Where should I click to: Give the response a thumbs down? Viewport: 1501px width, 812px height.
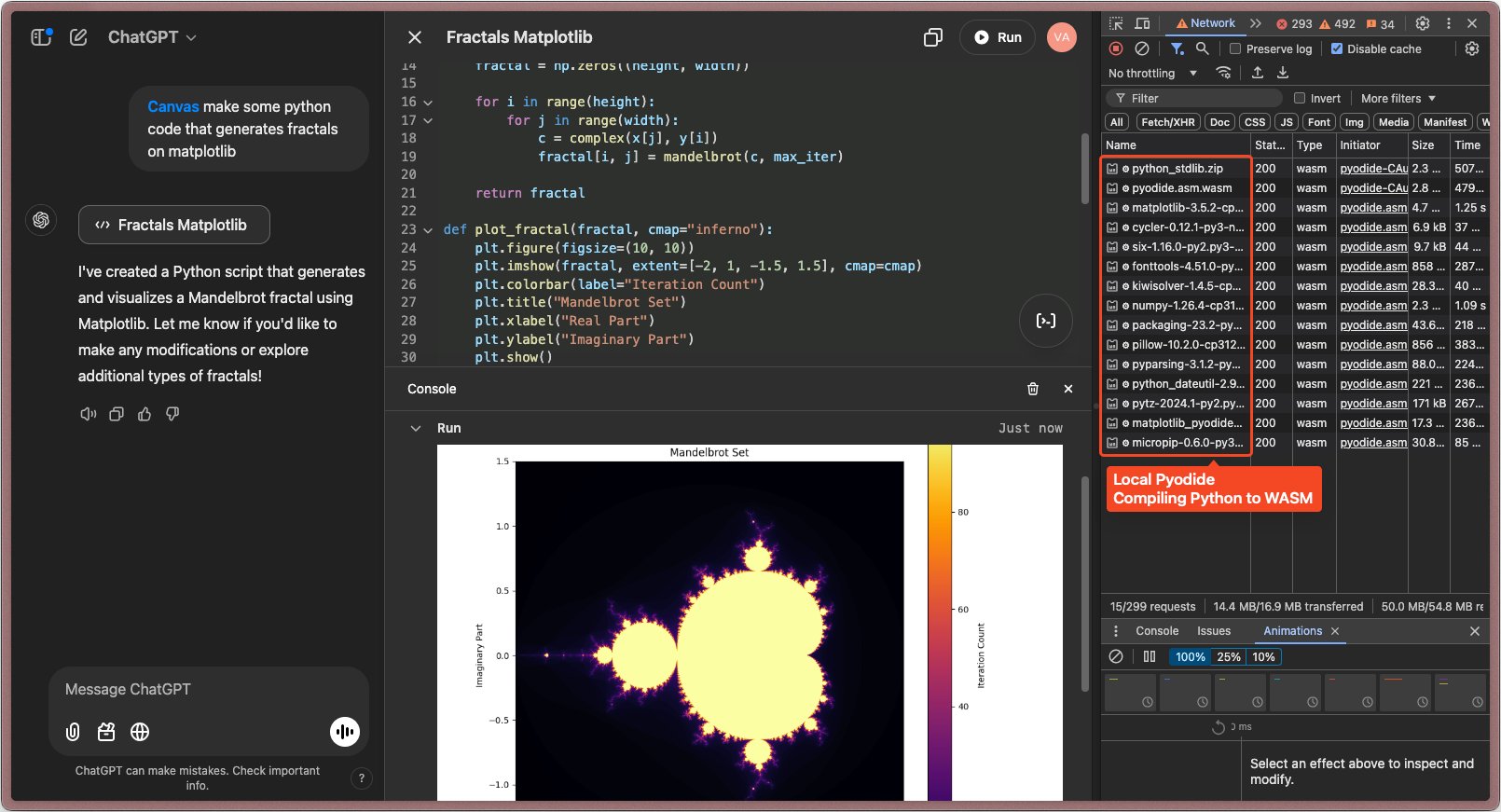tap(172, 414)
